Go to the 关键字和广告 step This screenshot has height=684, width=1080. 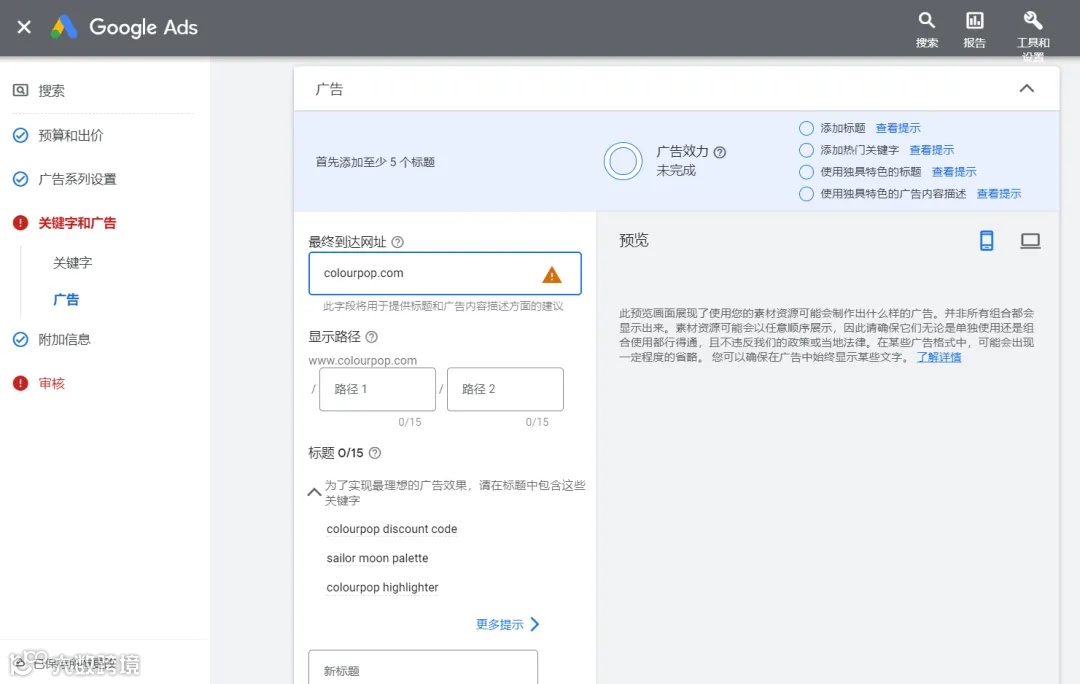click(77, 222)
